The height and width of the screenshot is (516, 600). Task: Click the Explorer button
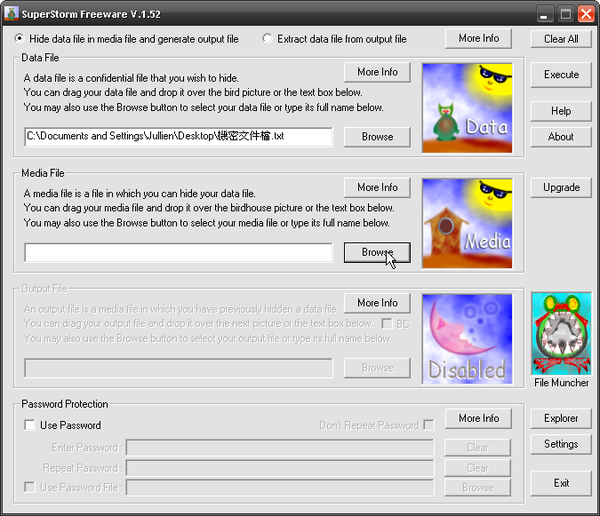click(561, 418)
